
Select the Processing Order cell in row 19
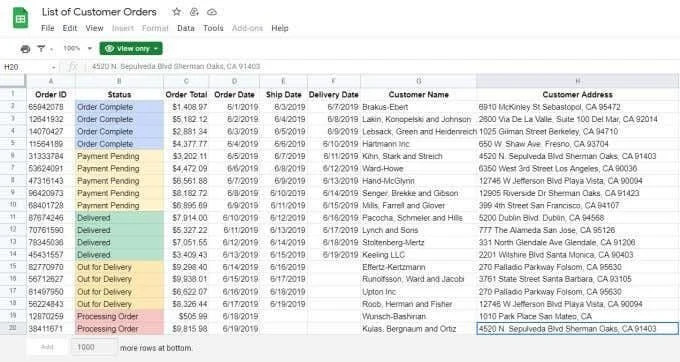119,316
